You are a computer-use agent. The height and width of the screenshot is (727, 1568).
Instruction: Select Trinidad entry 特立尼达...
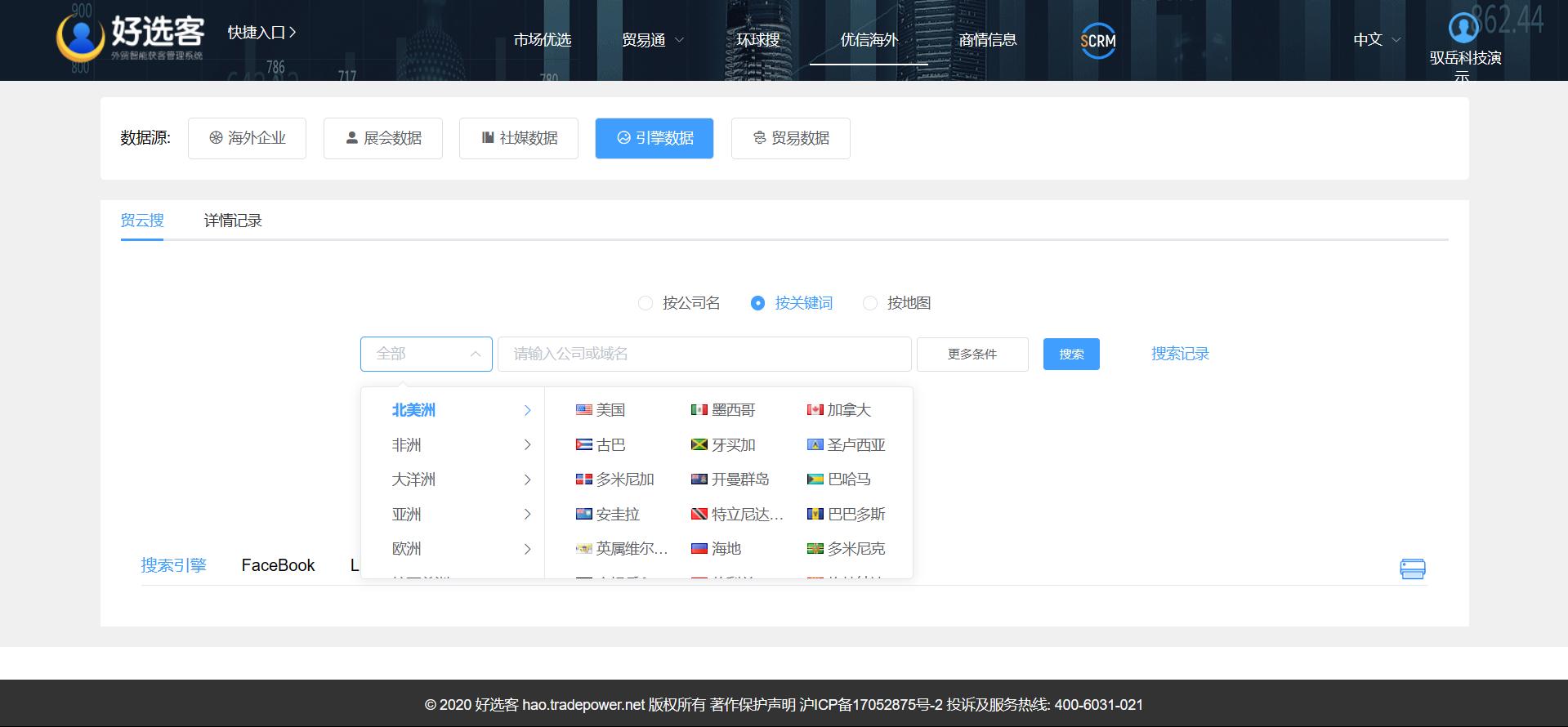(x=737, y=515)
